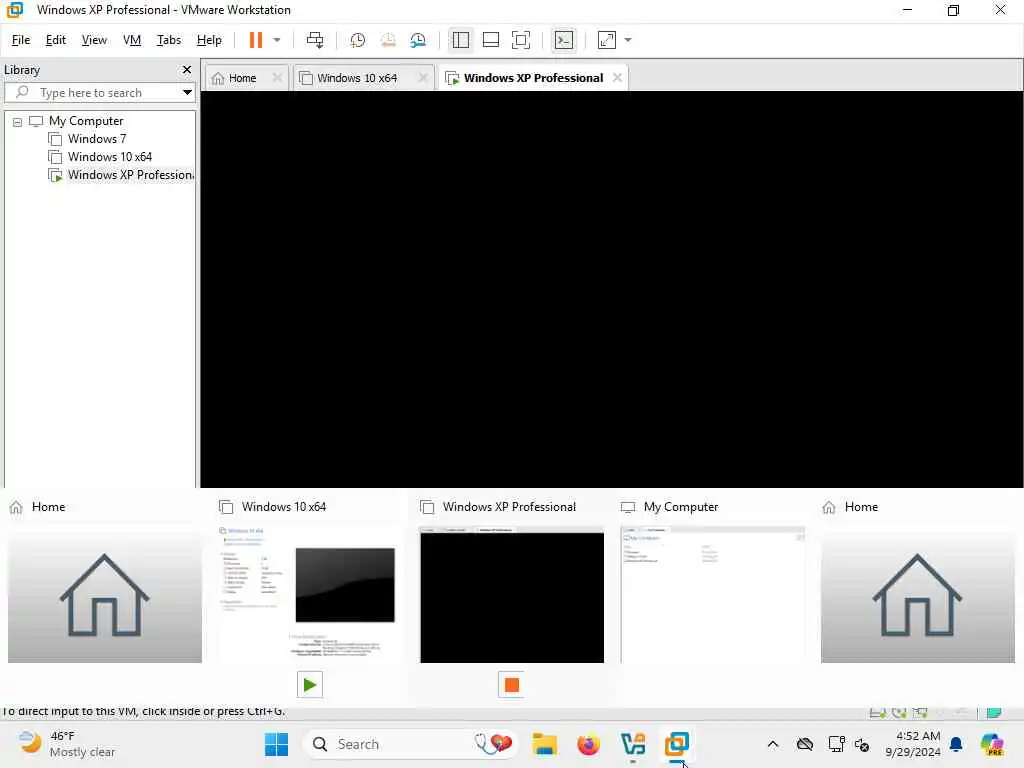Show hidden system tray icons

[x=773, y=744]
